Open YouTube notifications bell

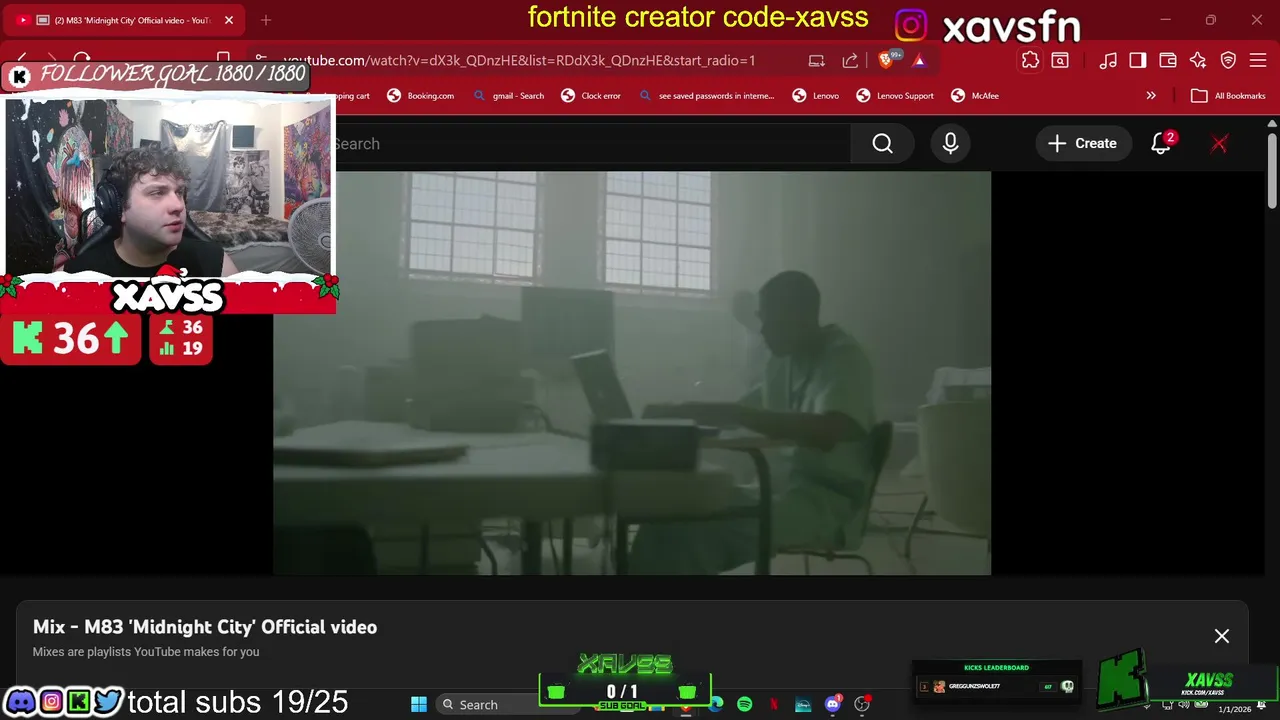[1161, 144]
